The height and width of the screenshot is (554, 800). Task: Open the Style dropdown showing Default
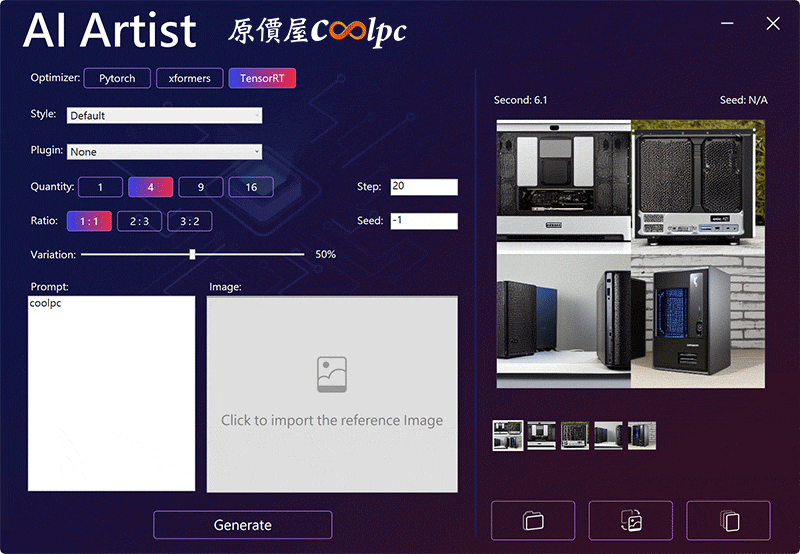pos(164,115)
